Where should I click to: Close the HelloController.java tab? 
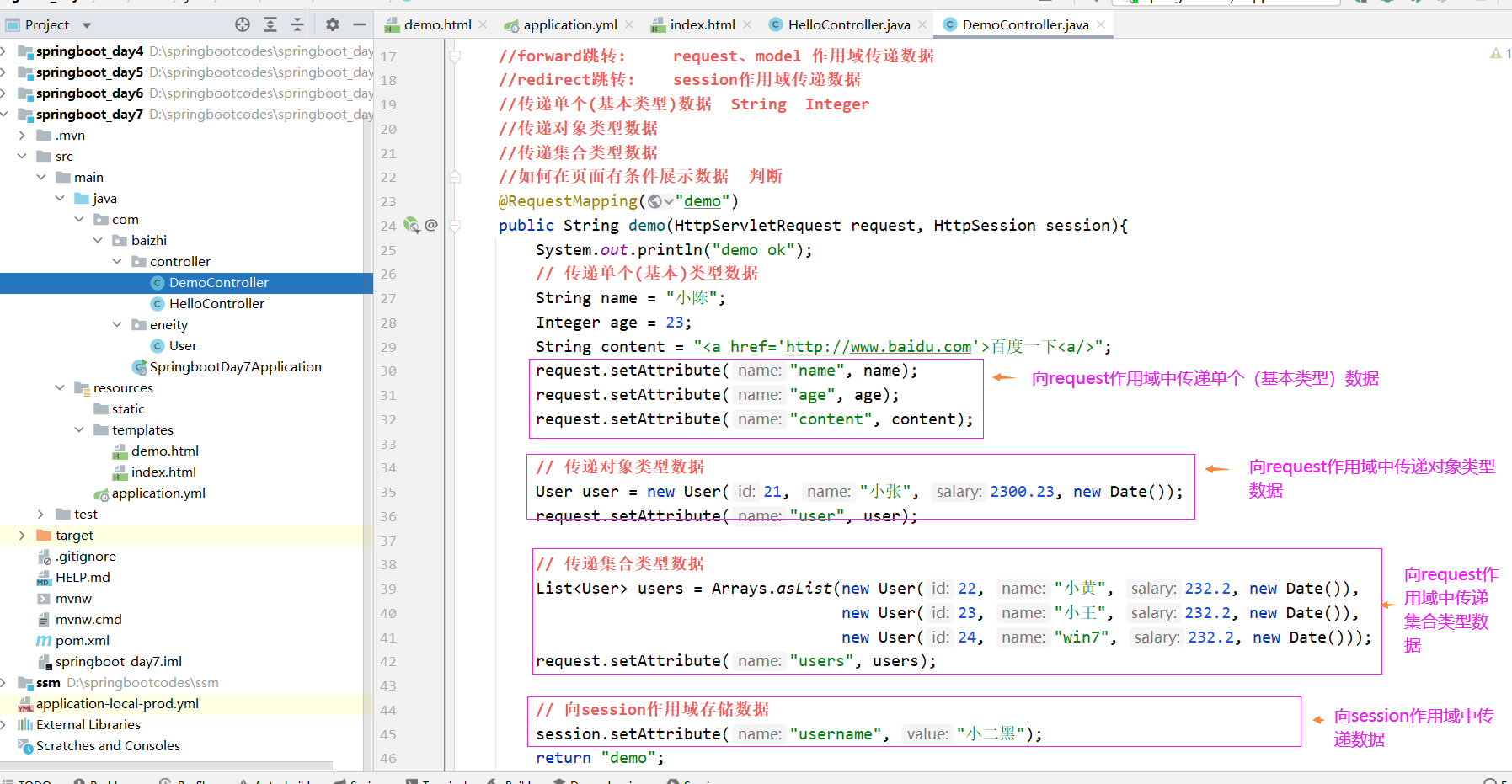pyautogui.click(x=922, y=24)
